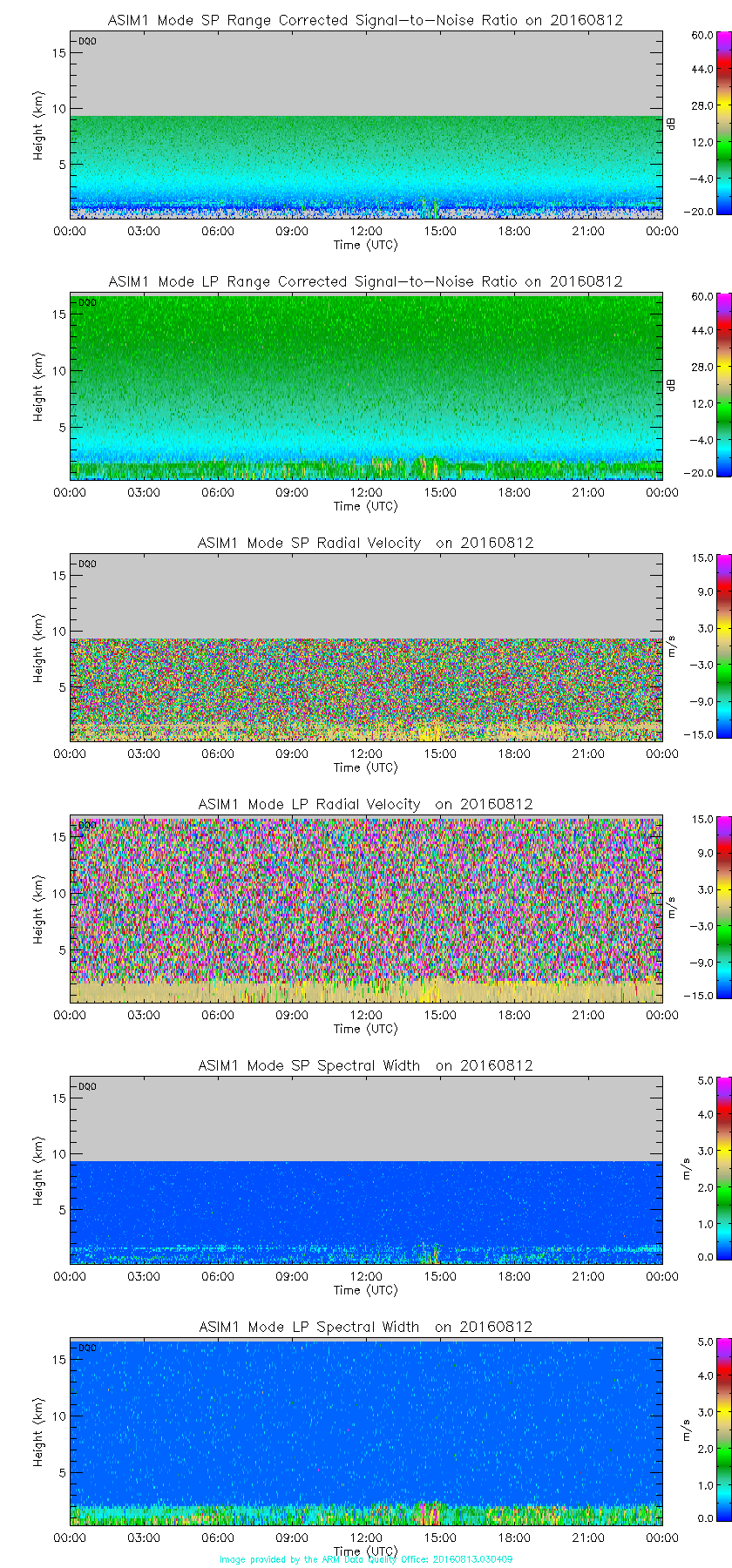Click gray no-data region in SP Radial Velocity plot

click(366, 597)
